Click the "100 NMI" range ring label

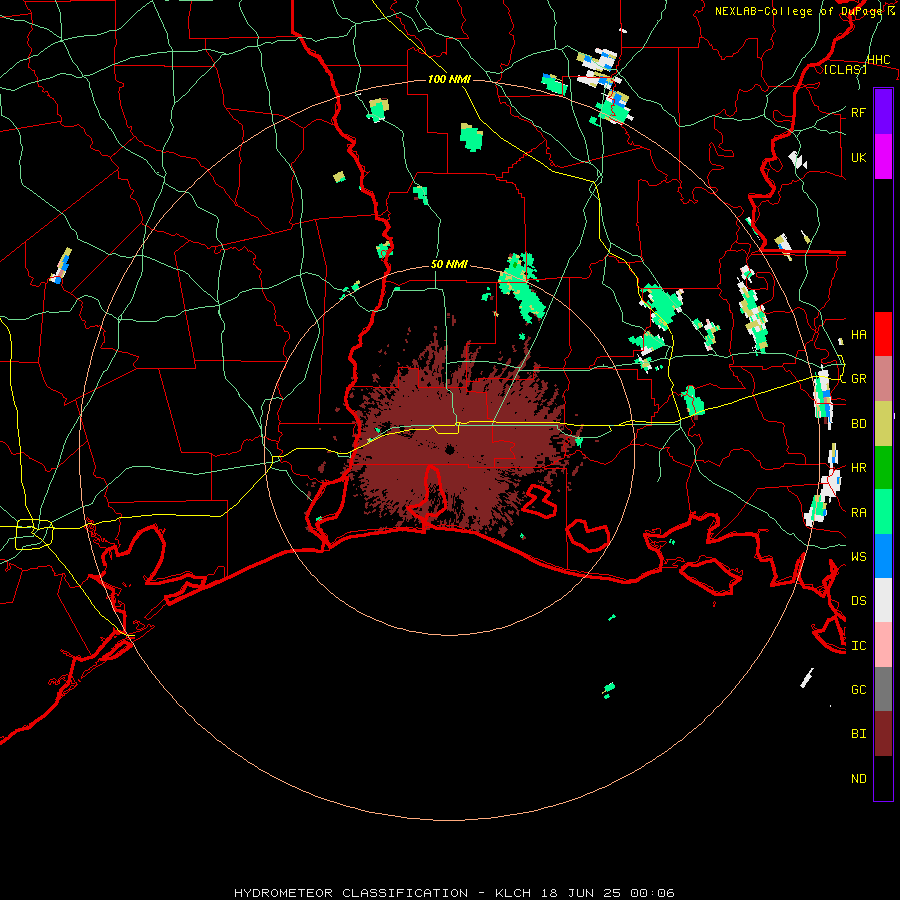pyautogui.click(x=449, y=79)
